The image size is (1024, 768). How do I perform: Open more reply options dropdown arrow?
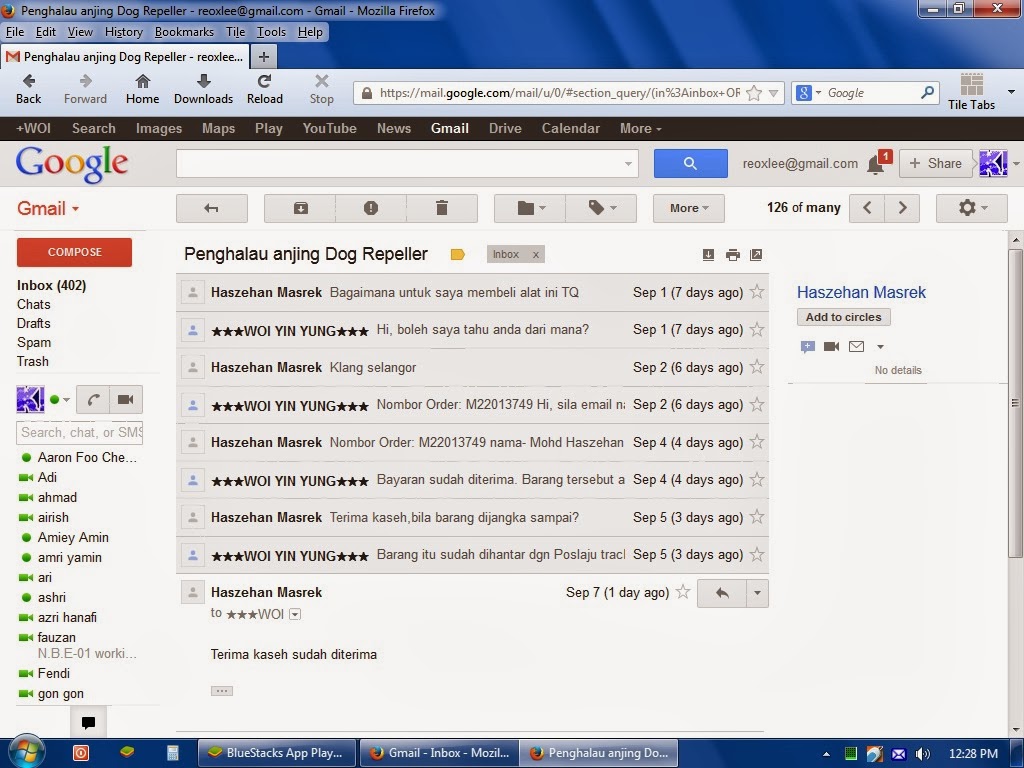pos(757,593)
